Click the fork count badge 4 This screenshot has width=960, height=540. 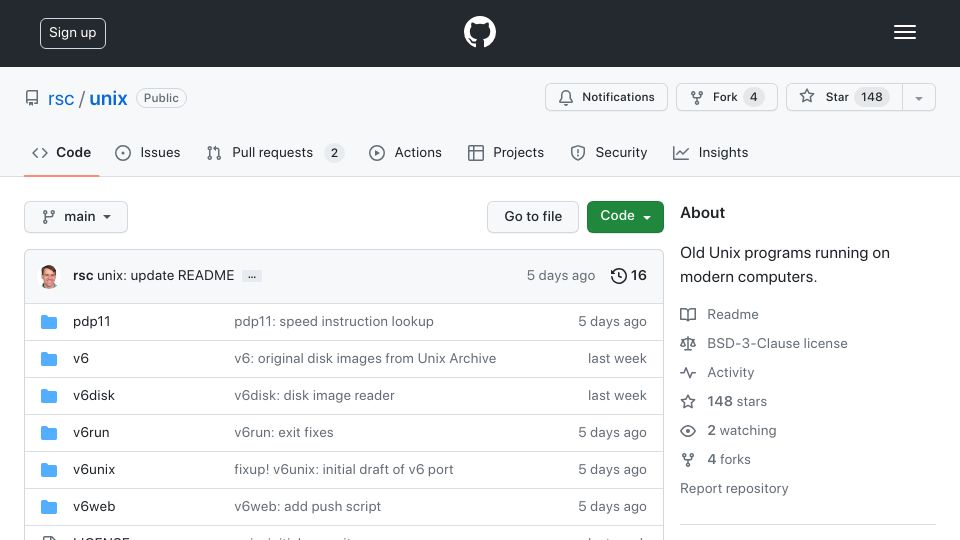tap(754, 97)
